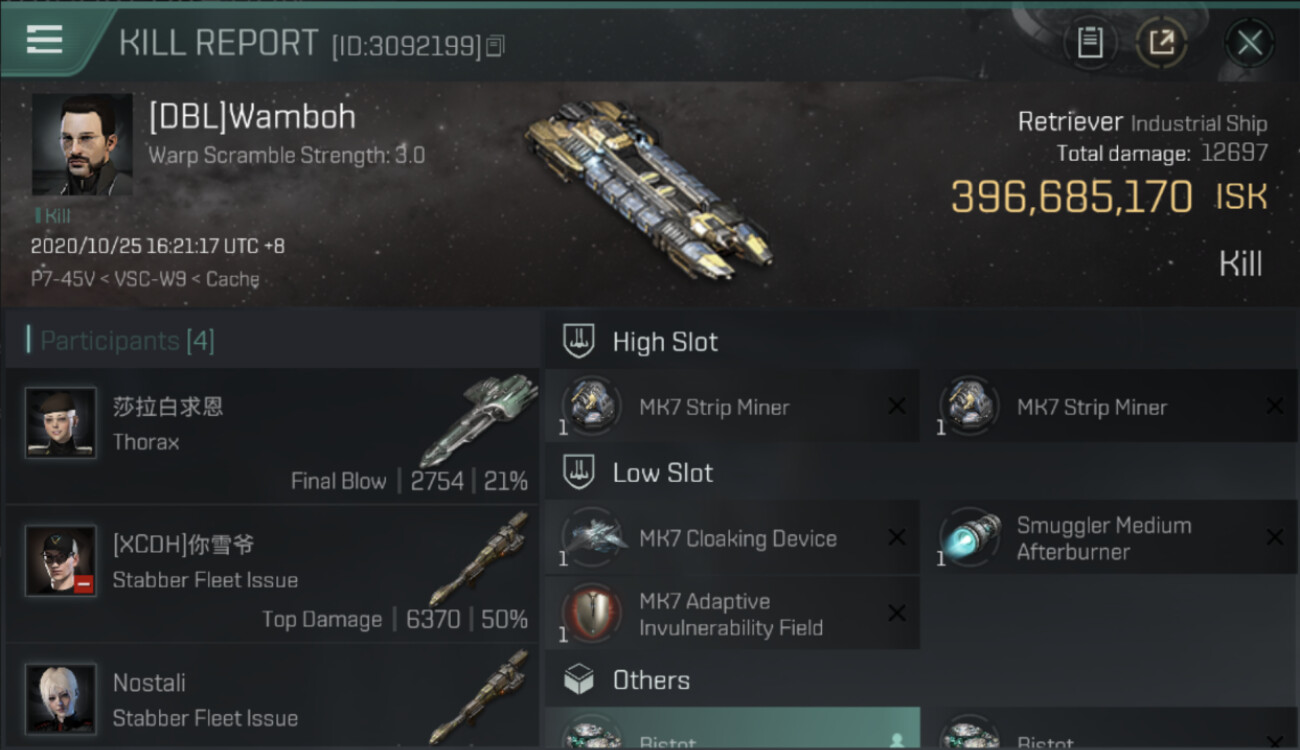Click the Smuggler Medium Afterburner icon
This screenshot has height=750, width=1300.
coord(969,538)
